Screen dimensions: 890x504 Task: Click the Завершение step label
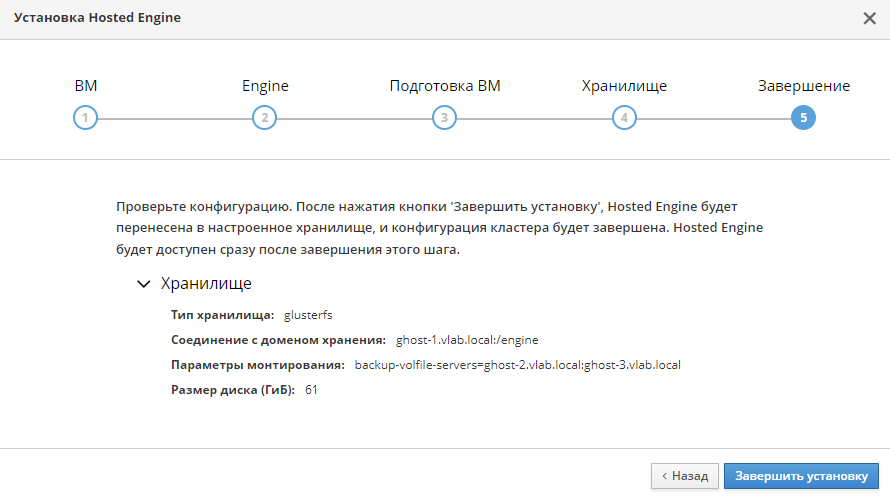[804, 86]
